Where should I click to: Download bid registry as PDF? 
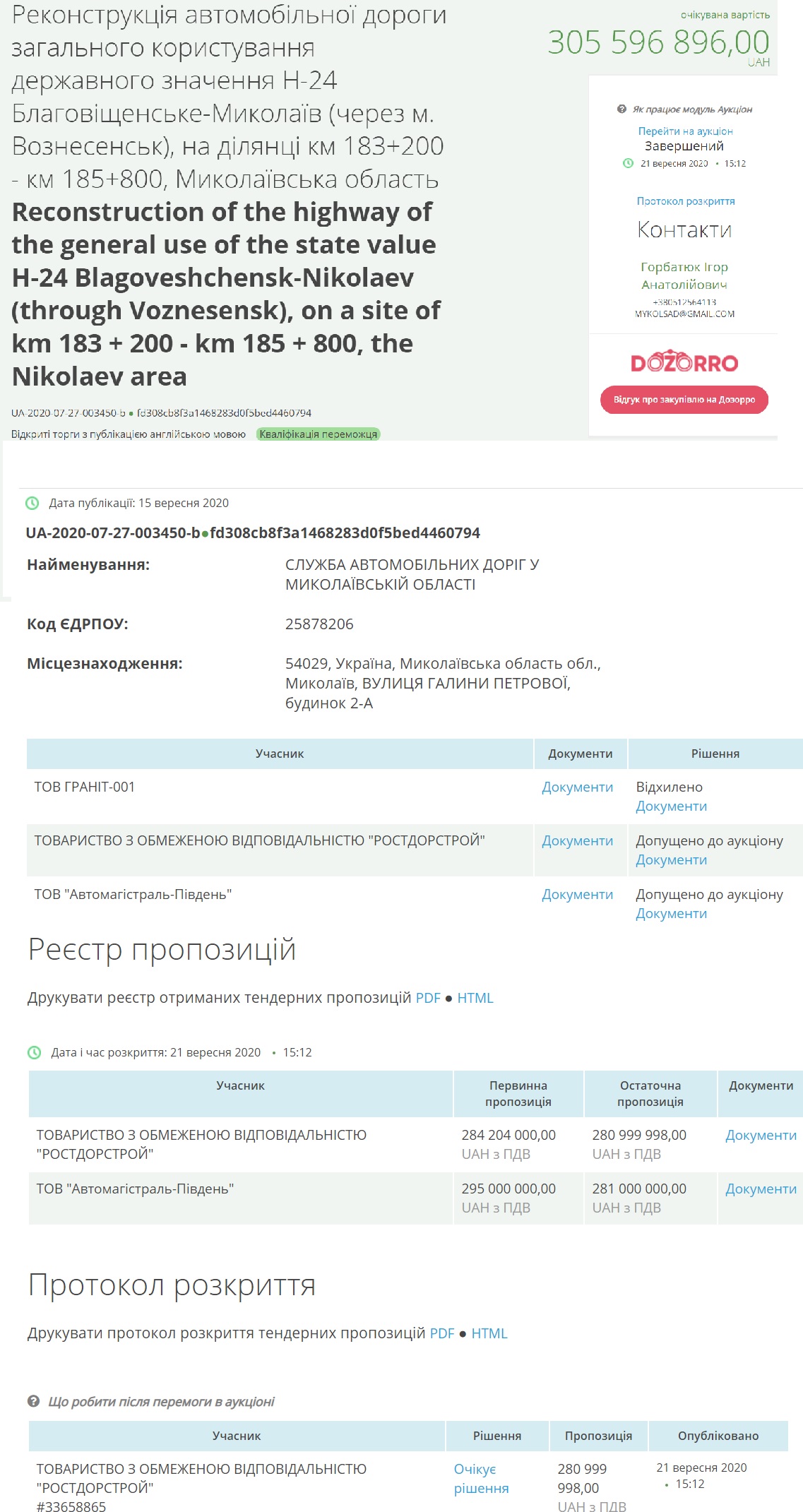(x=428, y=998)
